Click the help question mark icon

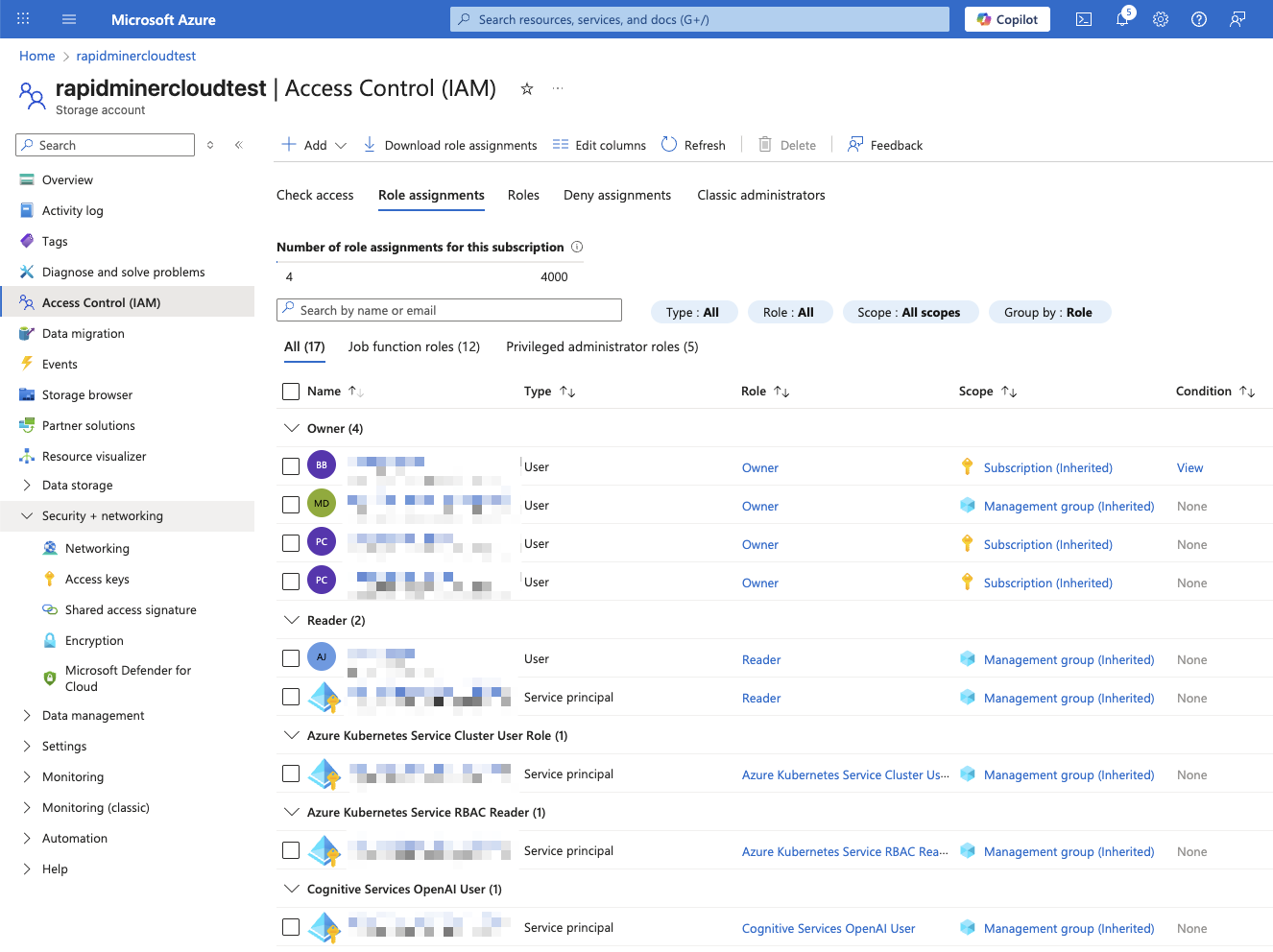(1199, 19)
